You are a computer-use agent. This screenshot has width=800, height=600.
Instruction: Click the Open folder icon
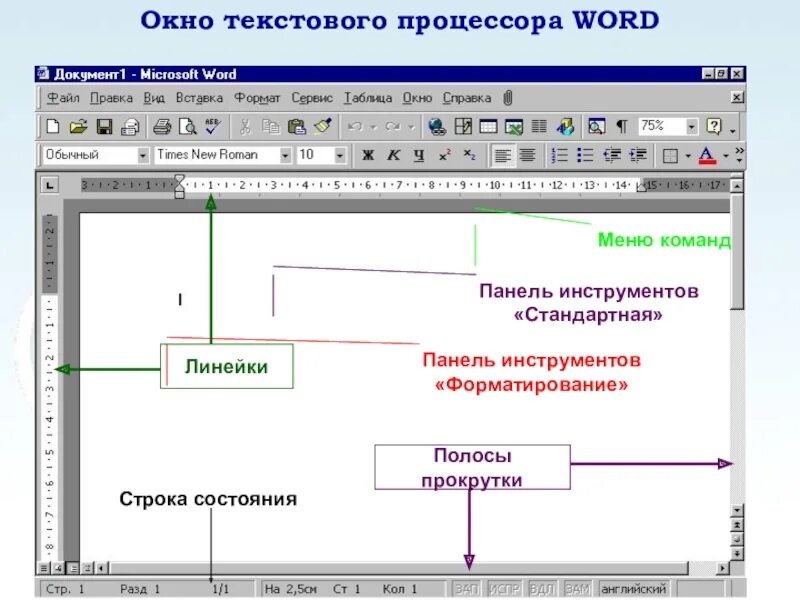(x=78, y=126)
